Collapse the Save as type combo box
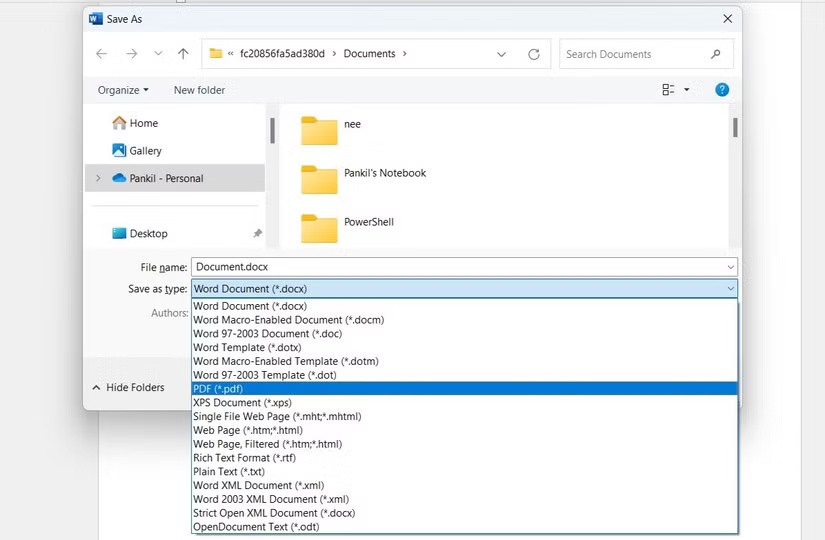Image resolution: width=825 pixels, height=540 pixels. tap(730, 288)
